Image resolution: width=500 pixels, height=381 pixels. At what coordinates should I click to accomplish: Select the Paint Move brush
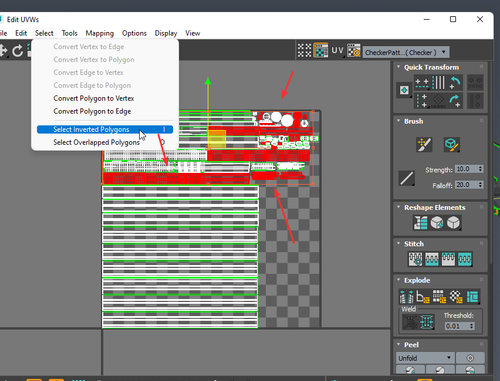click(424, 144)
